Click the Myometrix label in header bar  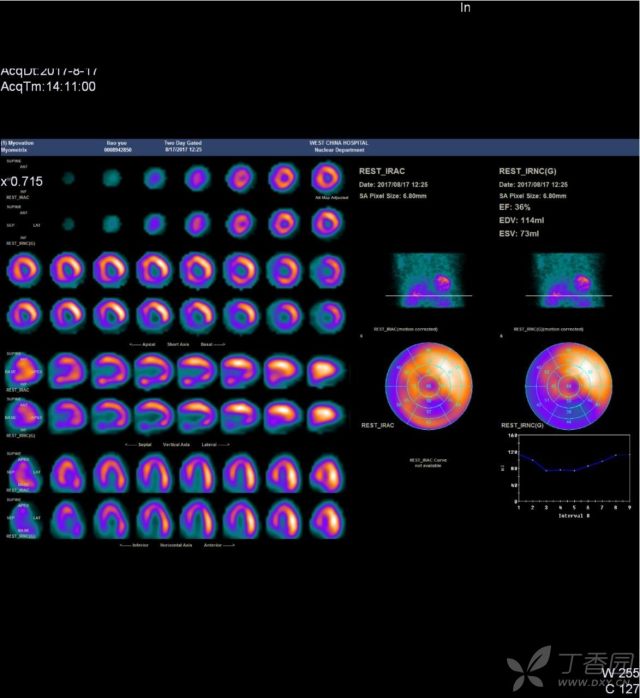click(14, 150)
